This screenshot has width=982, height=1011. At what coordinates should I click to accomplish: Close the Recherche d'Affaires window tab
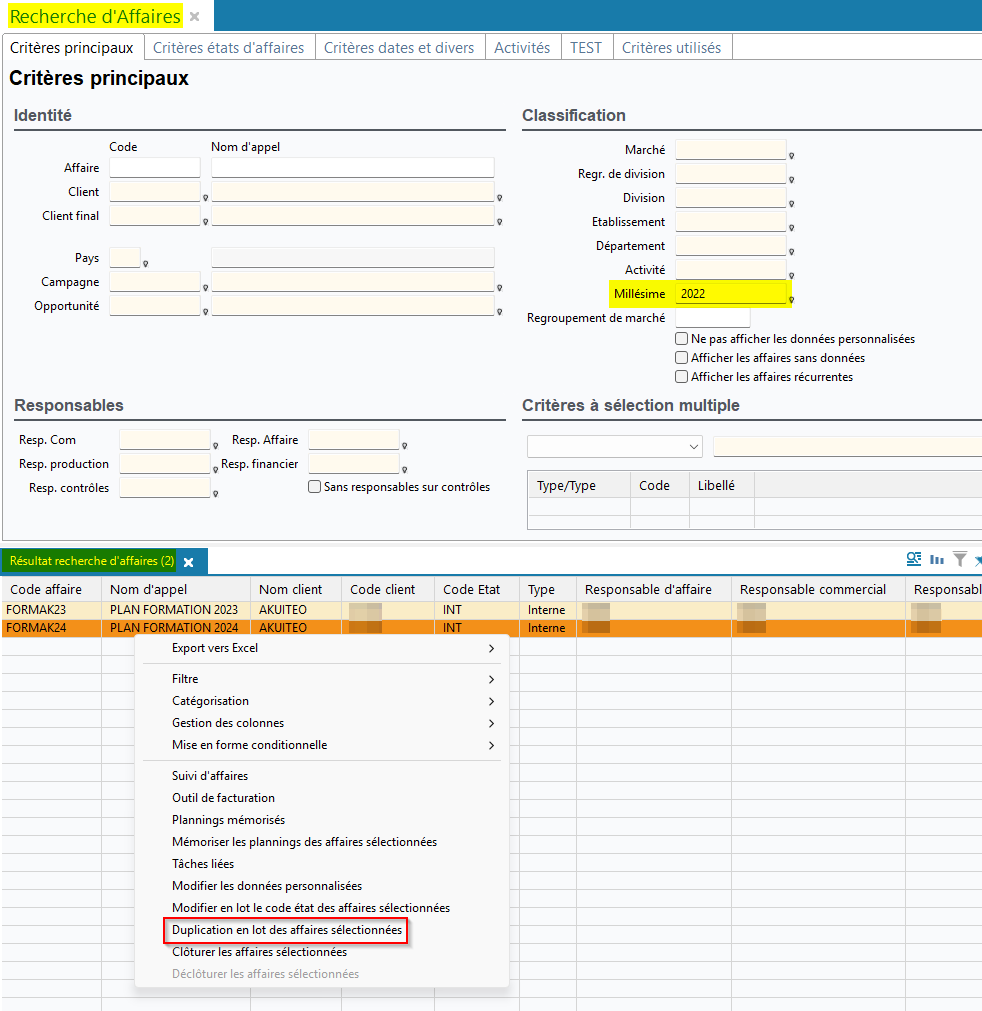pyautogui.click(x=195, y=17)
